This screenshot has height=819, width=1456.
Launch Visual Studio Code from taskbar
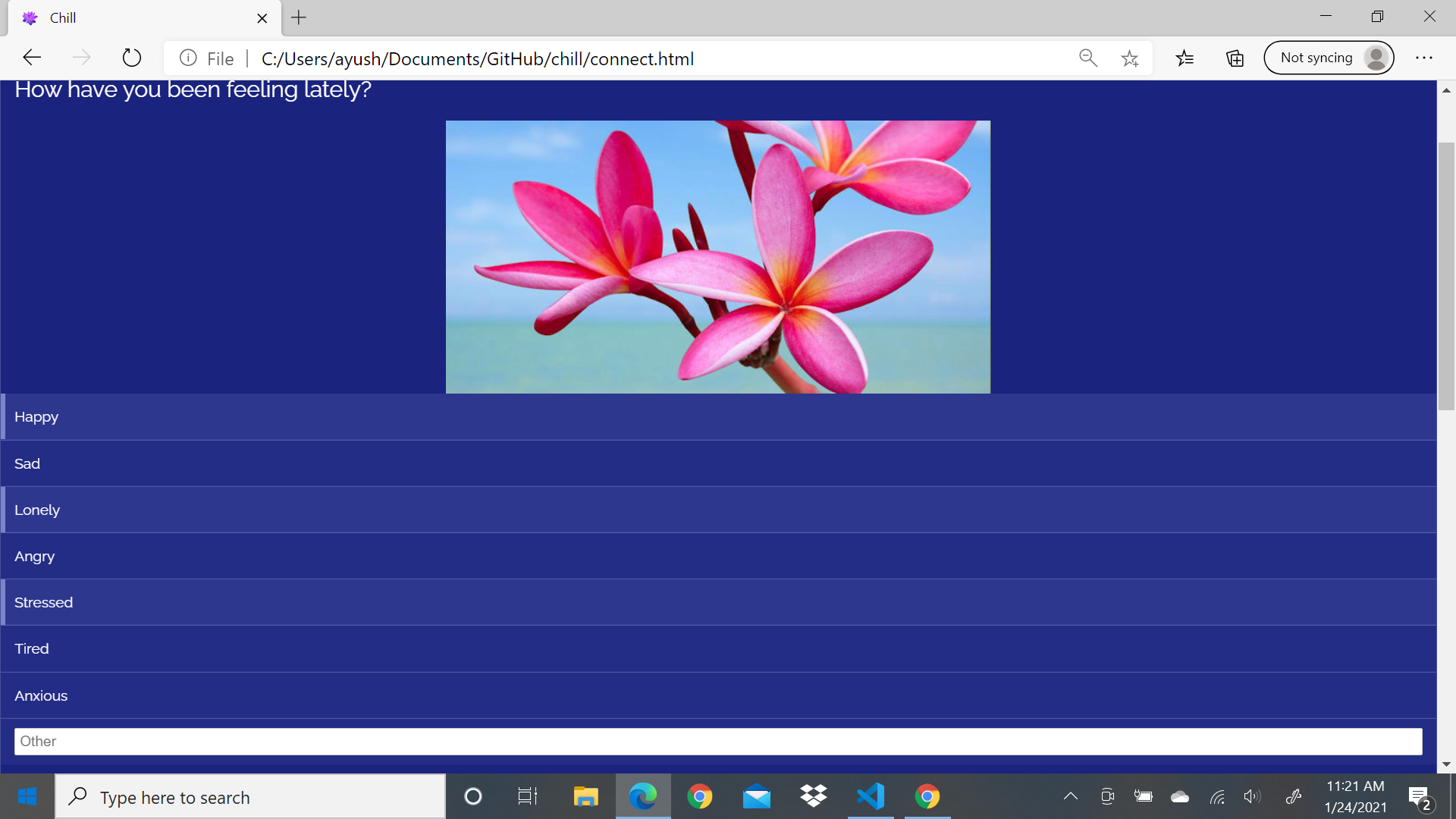(871, 796)
